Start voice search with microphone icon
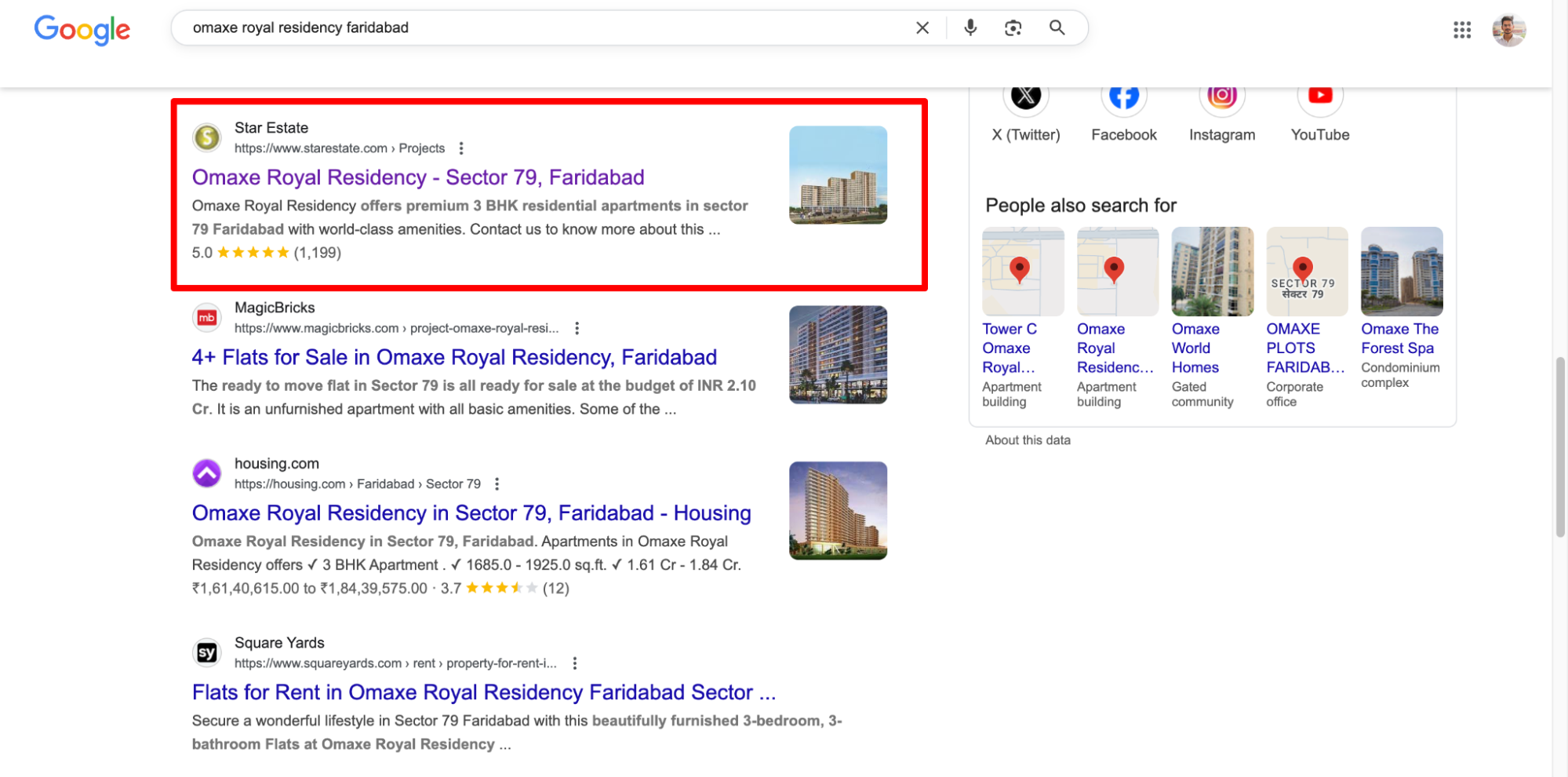Viewport: 1568px width, 777px height. tap(970, 28)
